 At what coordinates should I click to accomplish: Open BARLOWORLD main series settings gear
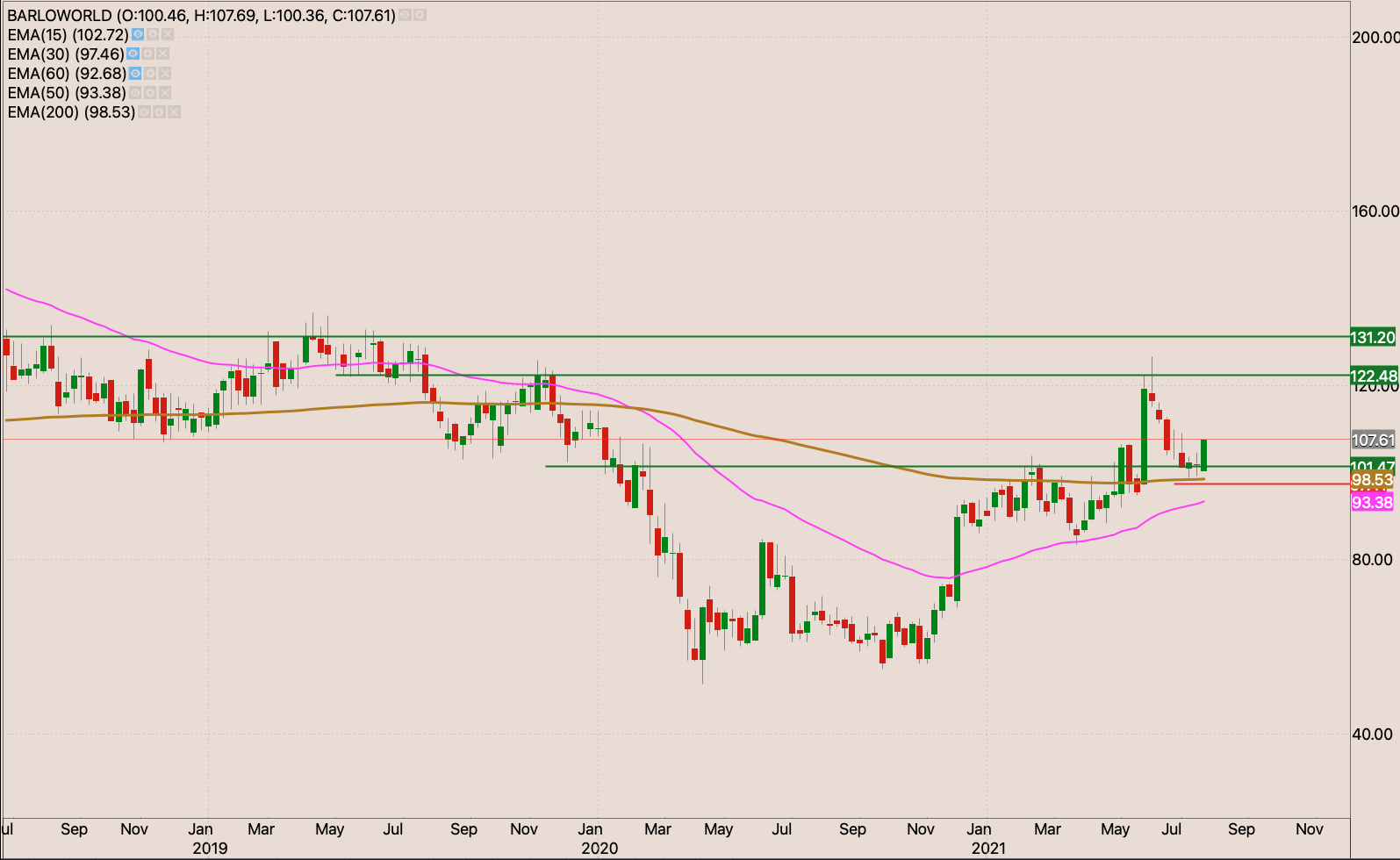420,16
